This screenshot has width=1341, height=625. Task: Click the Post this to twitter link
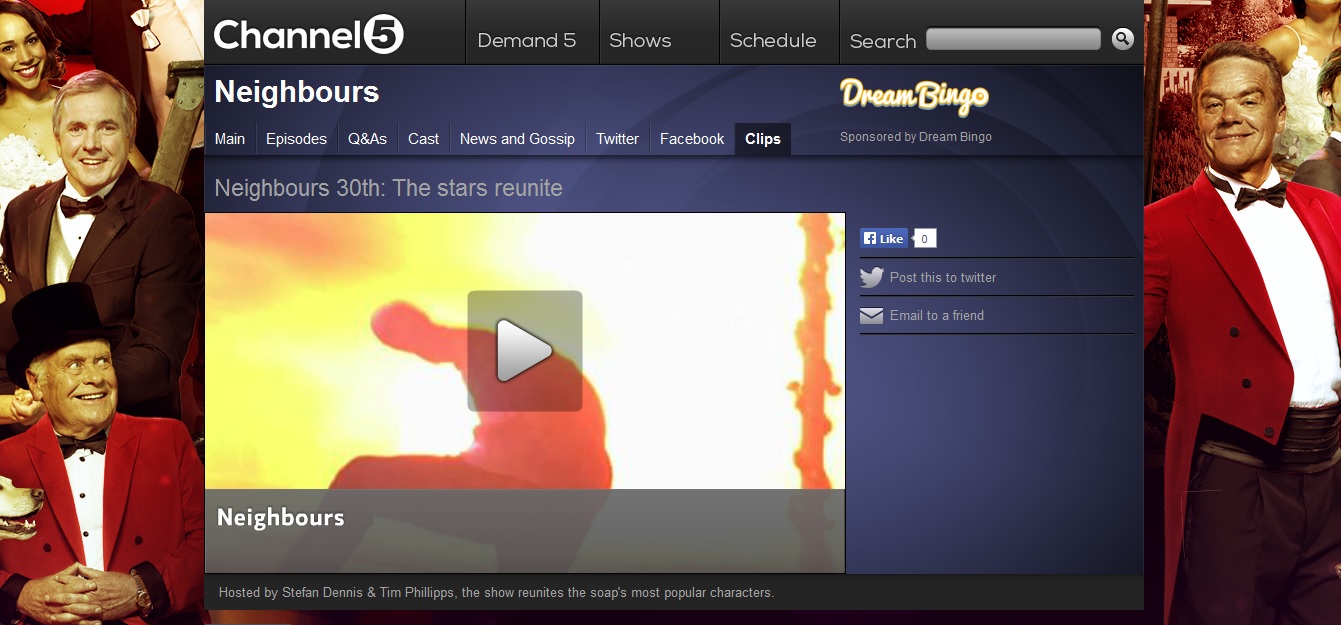pos(943,278)
